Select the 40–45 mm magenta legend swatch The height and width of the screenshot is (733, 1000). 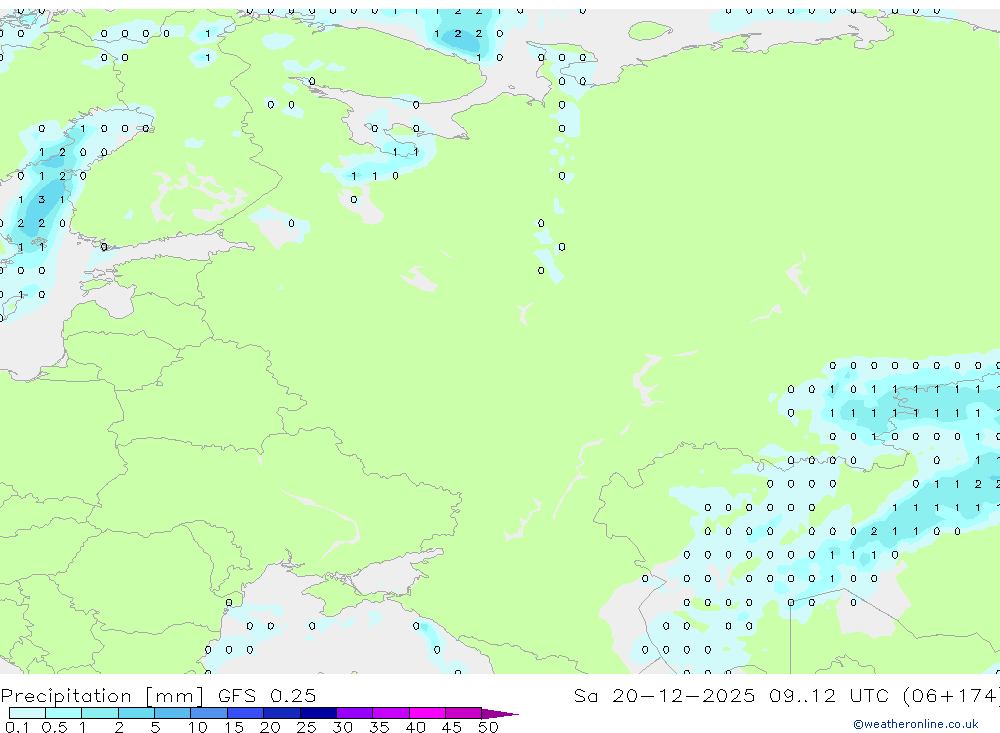point(427,713)
